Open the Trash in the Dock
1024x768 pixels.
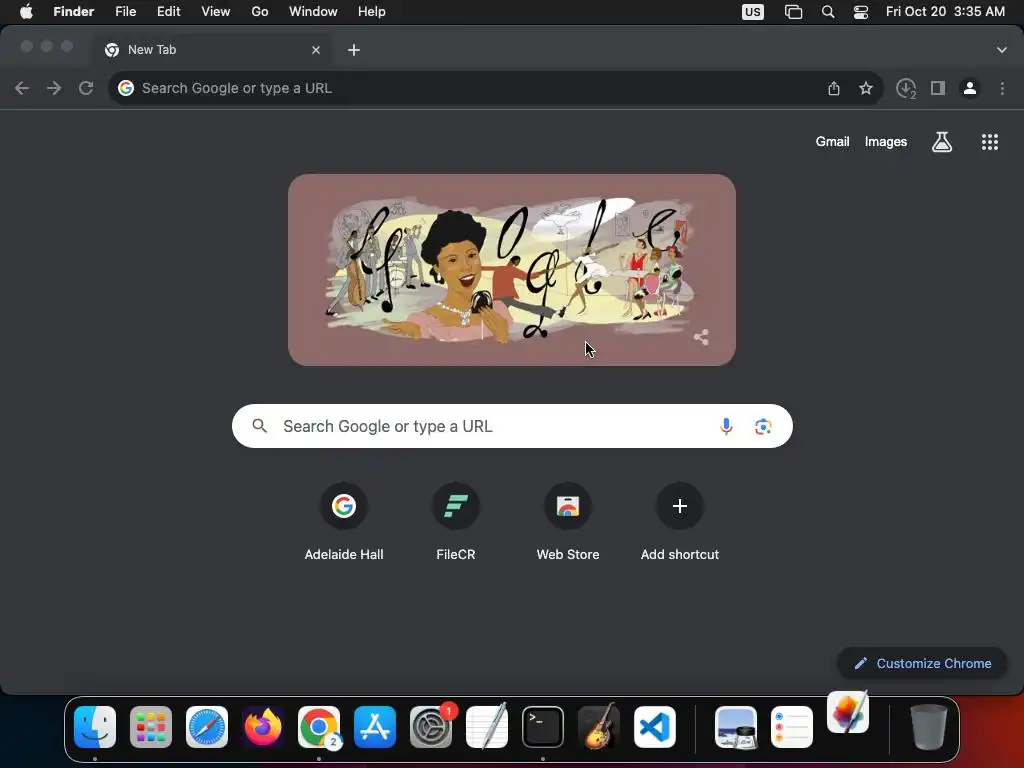[929, 727]
